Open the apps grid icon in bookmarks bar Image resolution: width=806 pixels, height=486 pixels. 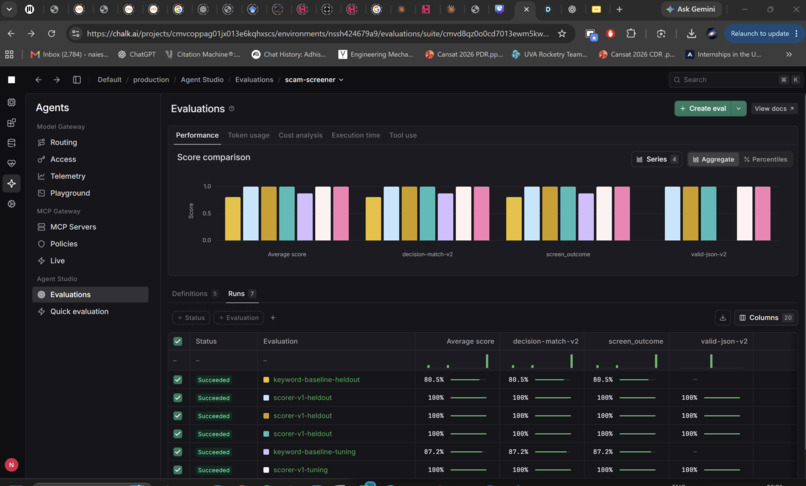9,55
